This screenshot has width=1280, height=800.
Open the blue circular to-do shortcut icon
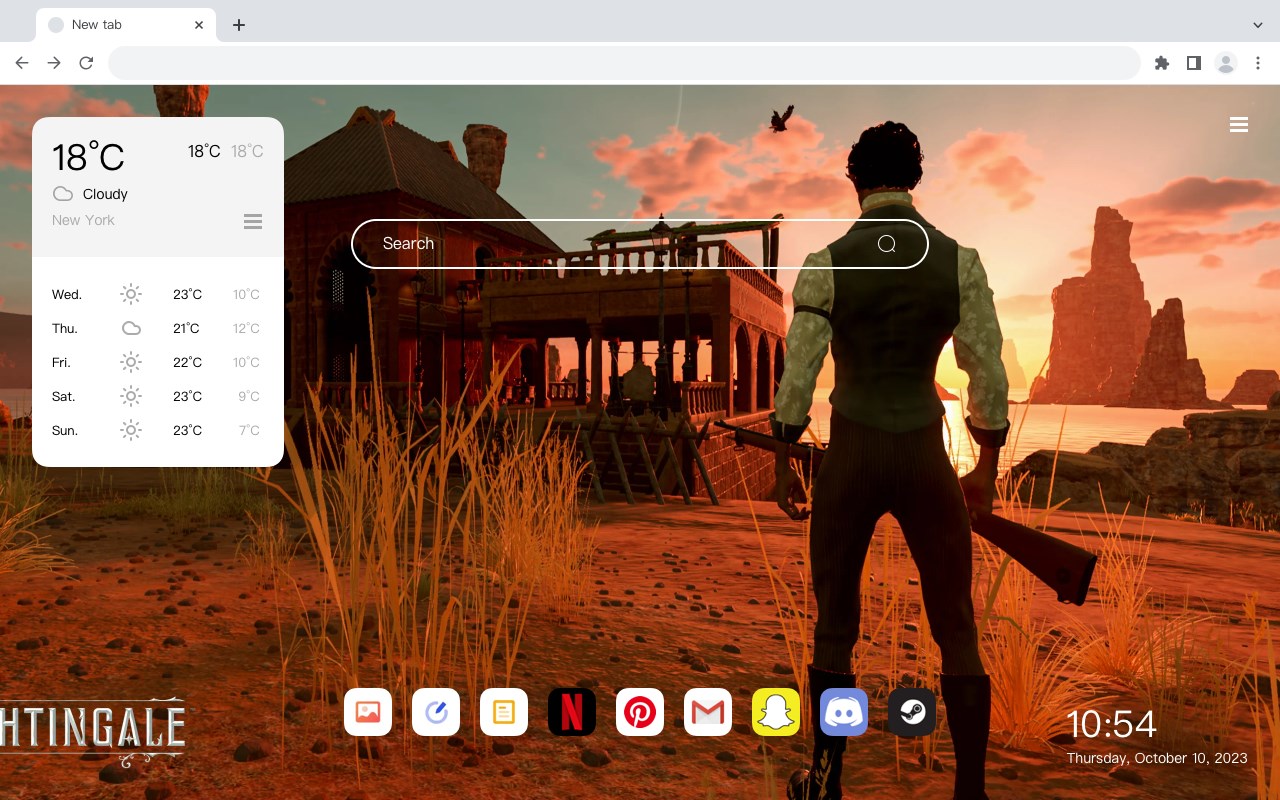pyautogui.click(x=436, y=712)
